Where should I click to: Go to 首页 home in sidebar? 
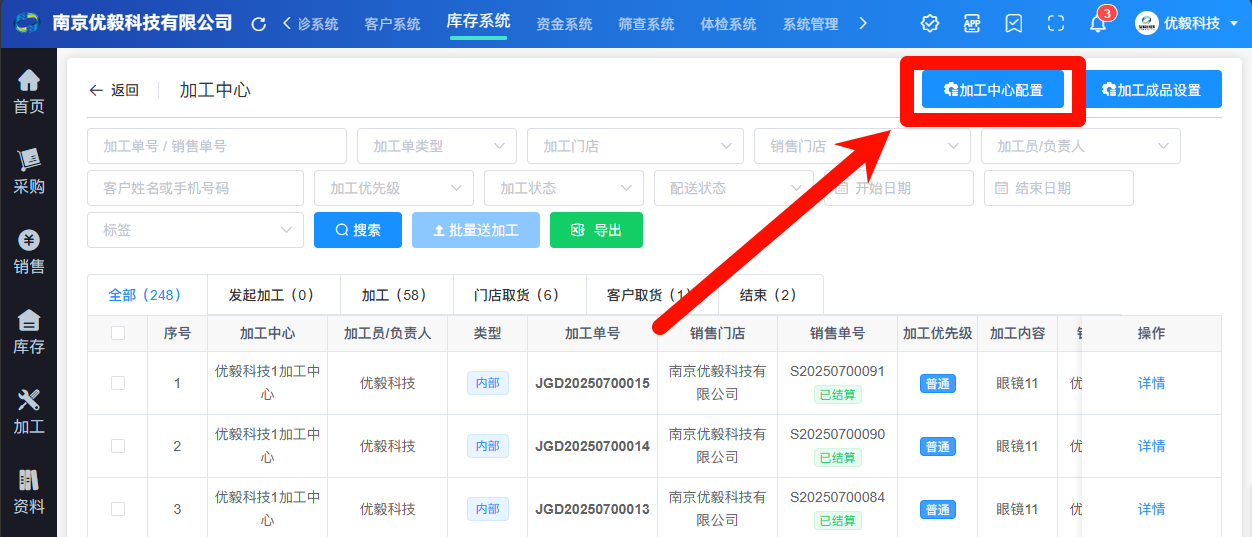pos(28,91)
